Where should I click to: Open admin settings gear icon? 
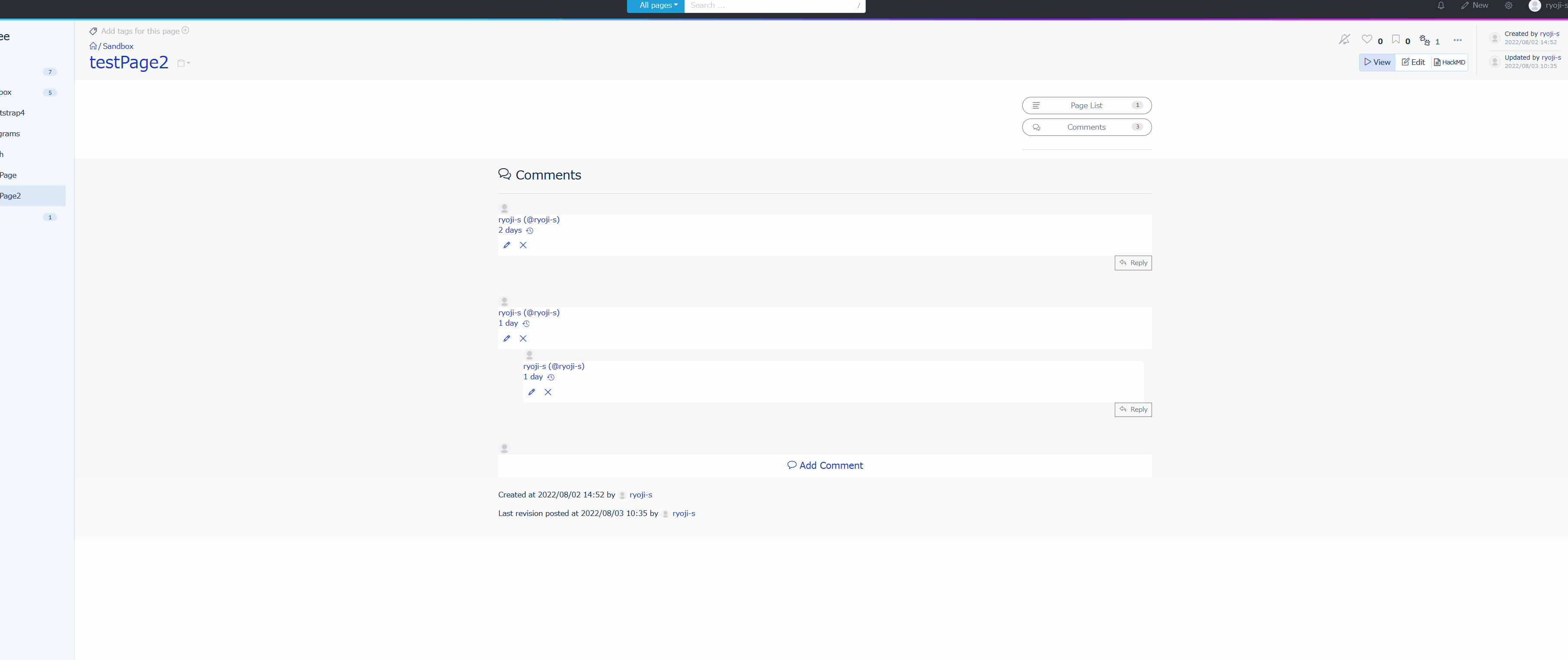[x=1508, y=6]
